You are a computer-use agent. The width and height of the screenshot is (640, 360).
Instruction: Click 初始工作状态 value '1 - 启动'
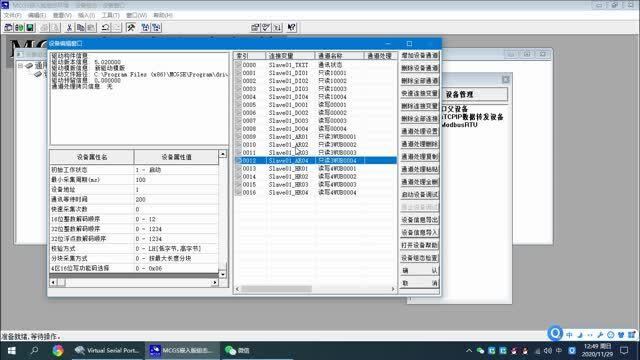pyautogui.click(x=176, y=170)
